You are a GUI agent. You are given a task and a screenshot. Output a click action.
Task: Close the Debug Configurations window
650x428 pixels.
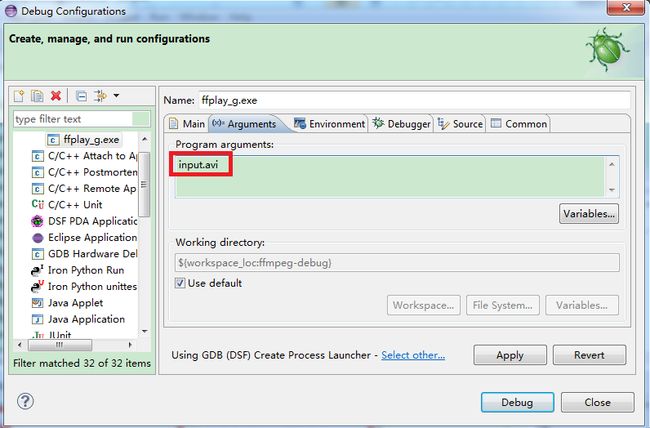(627, 8)
